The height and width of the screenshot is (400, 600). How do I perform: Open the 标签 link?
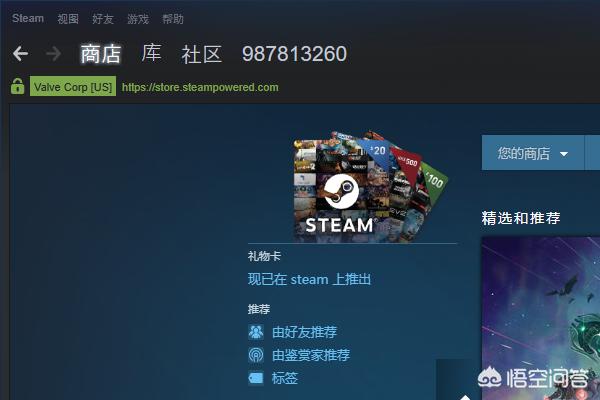click(x=285, y=378)
